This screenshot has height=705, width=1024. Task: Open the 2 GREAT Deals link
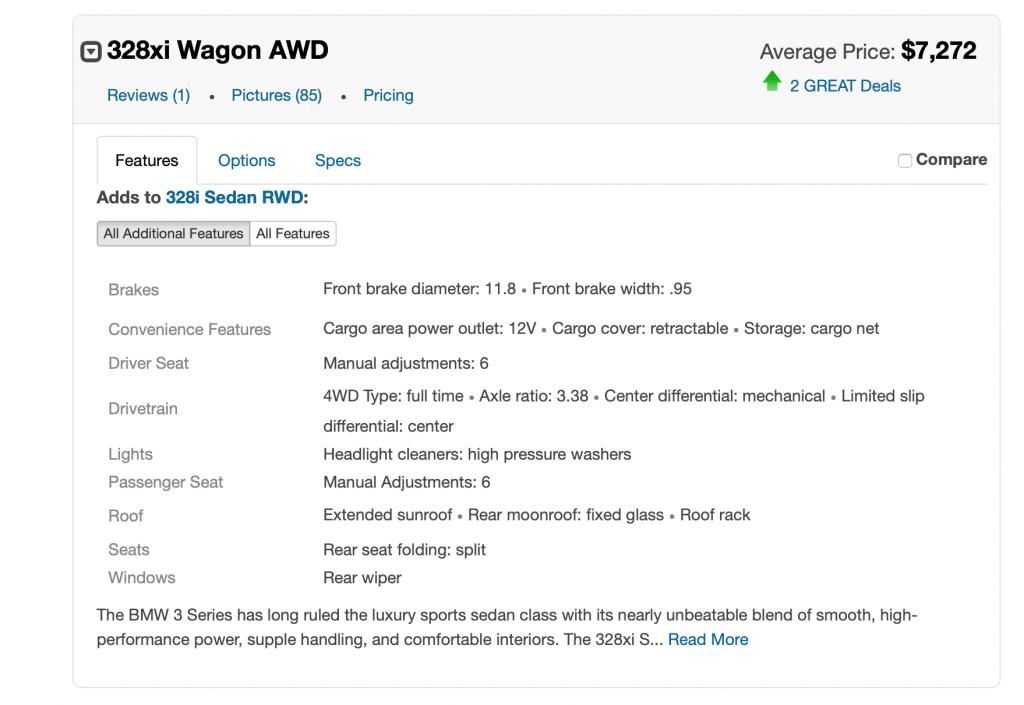coord(845,86)
